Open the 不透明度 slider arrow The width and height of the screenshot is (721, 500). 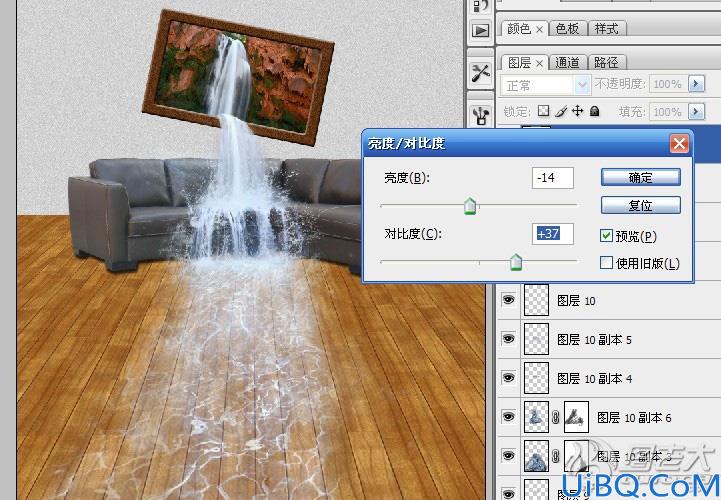pos(696,84)
